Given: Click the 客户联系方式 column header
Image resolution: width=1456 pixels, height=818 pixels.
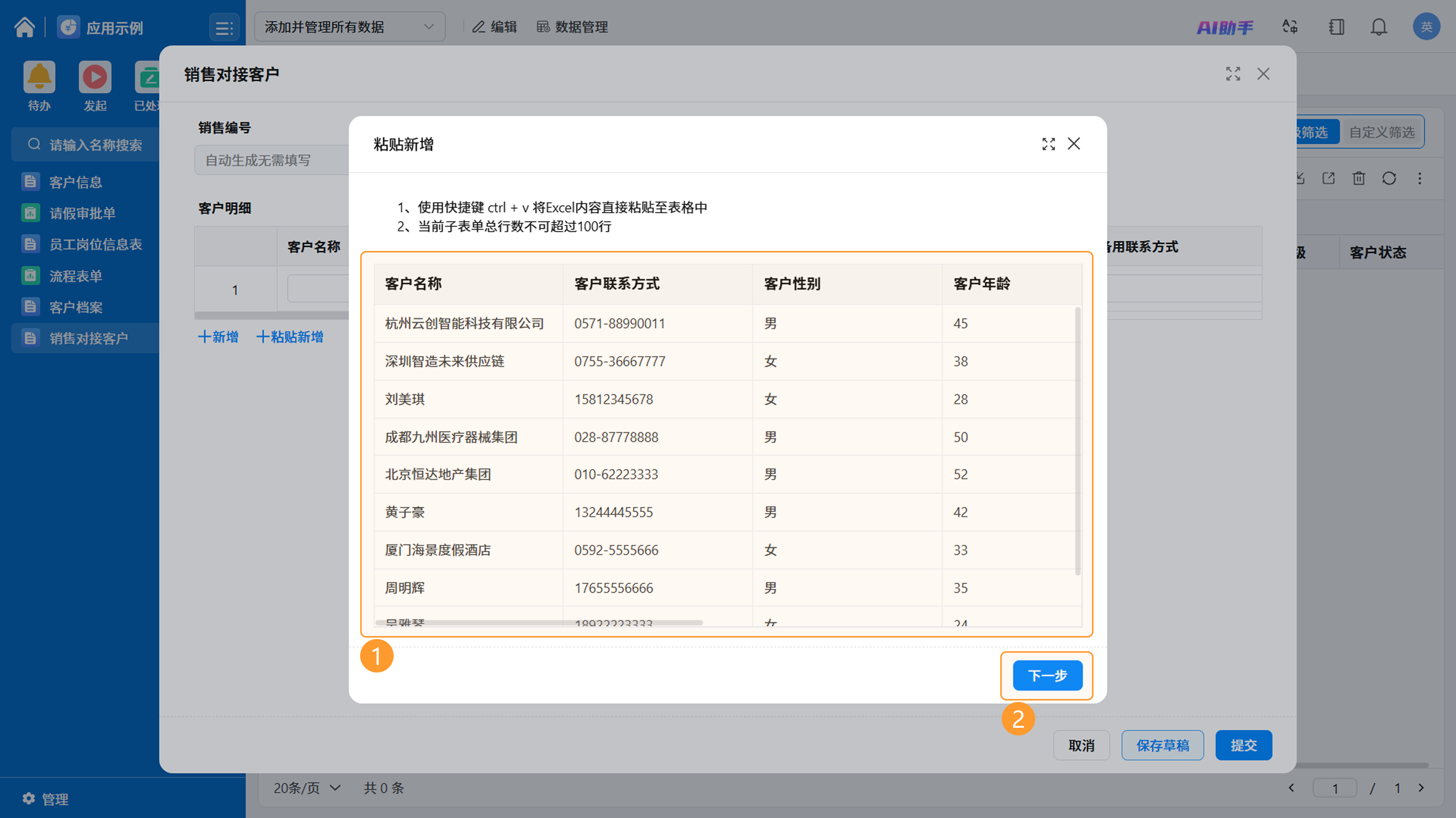Looking at the screenshot, I should point(657,284).
